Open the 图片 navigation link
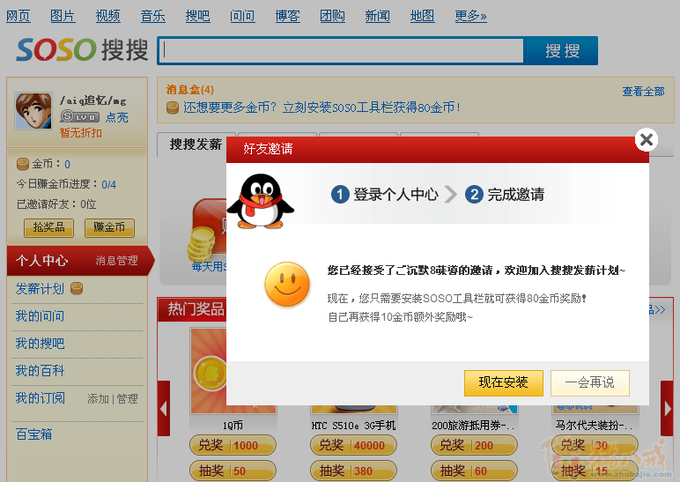The image size is (680, 482). (x=62, y=16)
